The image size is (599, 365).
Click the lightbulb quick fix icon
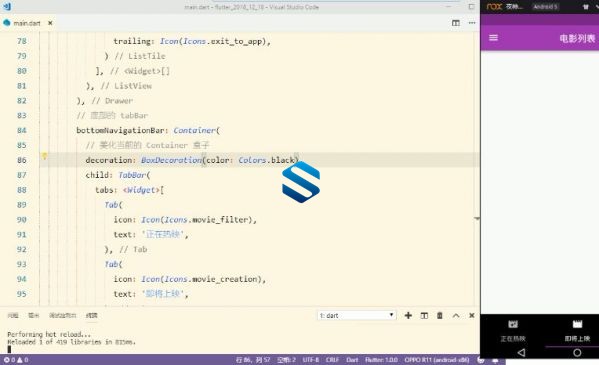tap(44, 156)
